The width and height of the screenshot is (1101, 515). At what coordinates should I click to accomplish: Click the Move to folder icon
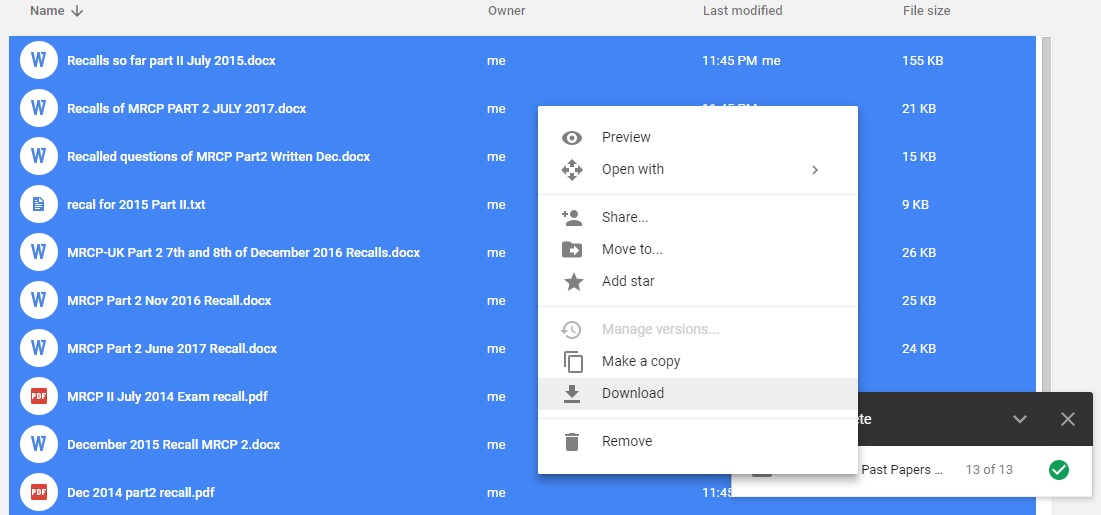[572, 249]
